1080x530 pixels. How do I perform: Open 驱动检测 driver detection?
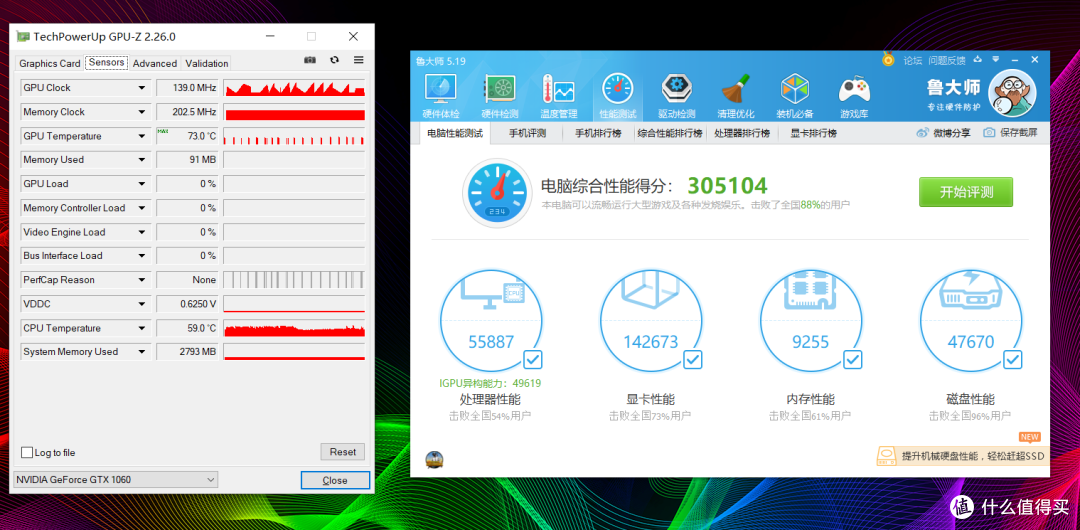pos(676,96)
